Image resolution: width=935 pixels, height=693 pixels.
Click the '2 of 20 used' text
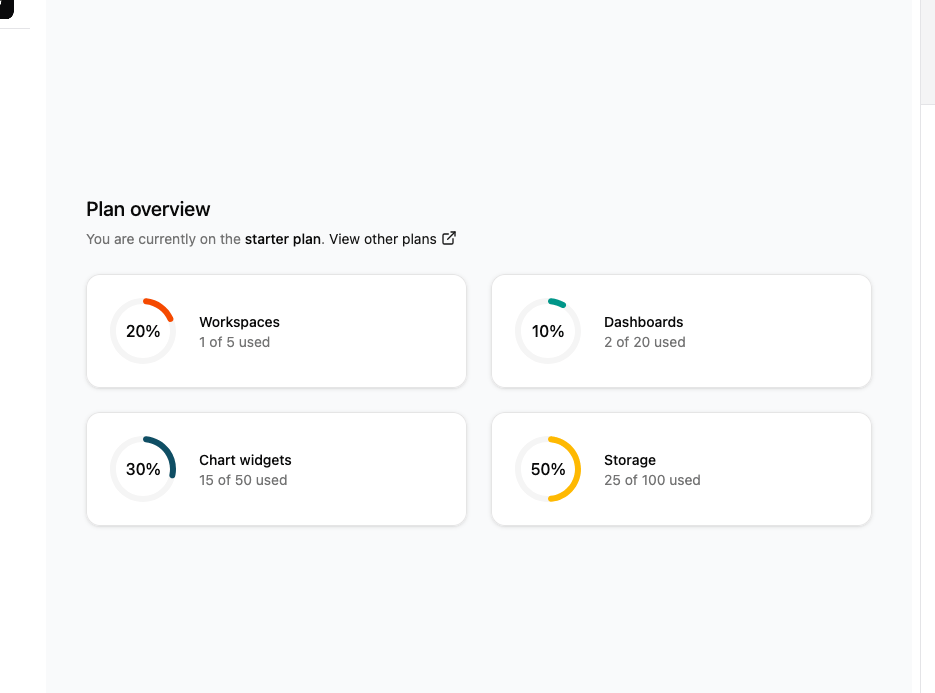coord(645,342)
